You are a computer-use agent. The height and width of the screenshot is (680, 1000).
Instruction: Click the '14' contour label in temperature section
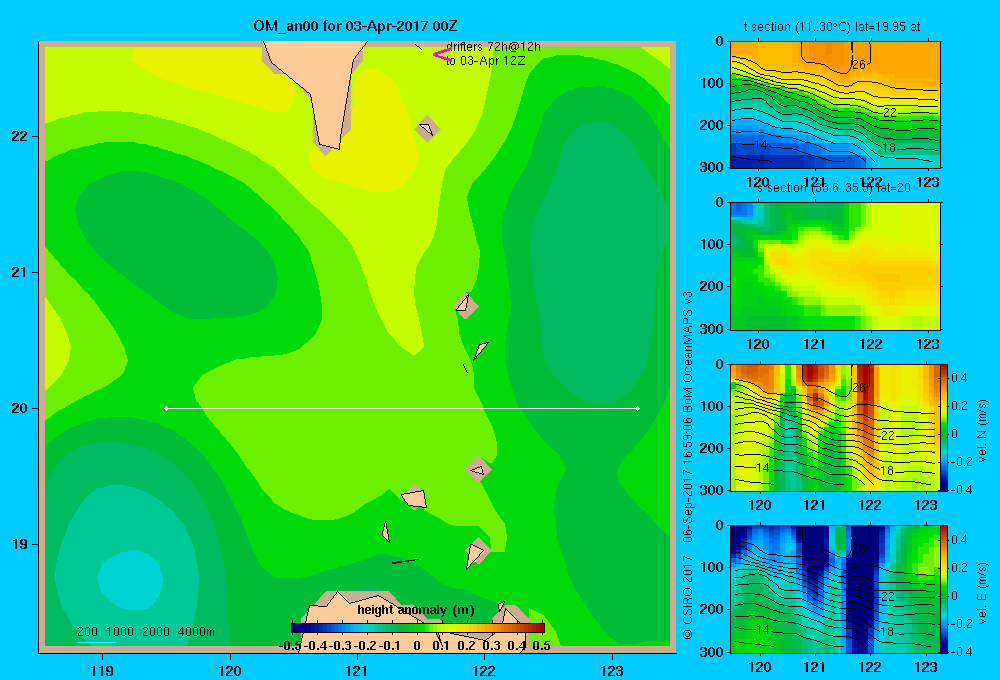point(760,145)
